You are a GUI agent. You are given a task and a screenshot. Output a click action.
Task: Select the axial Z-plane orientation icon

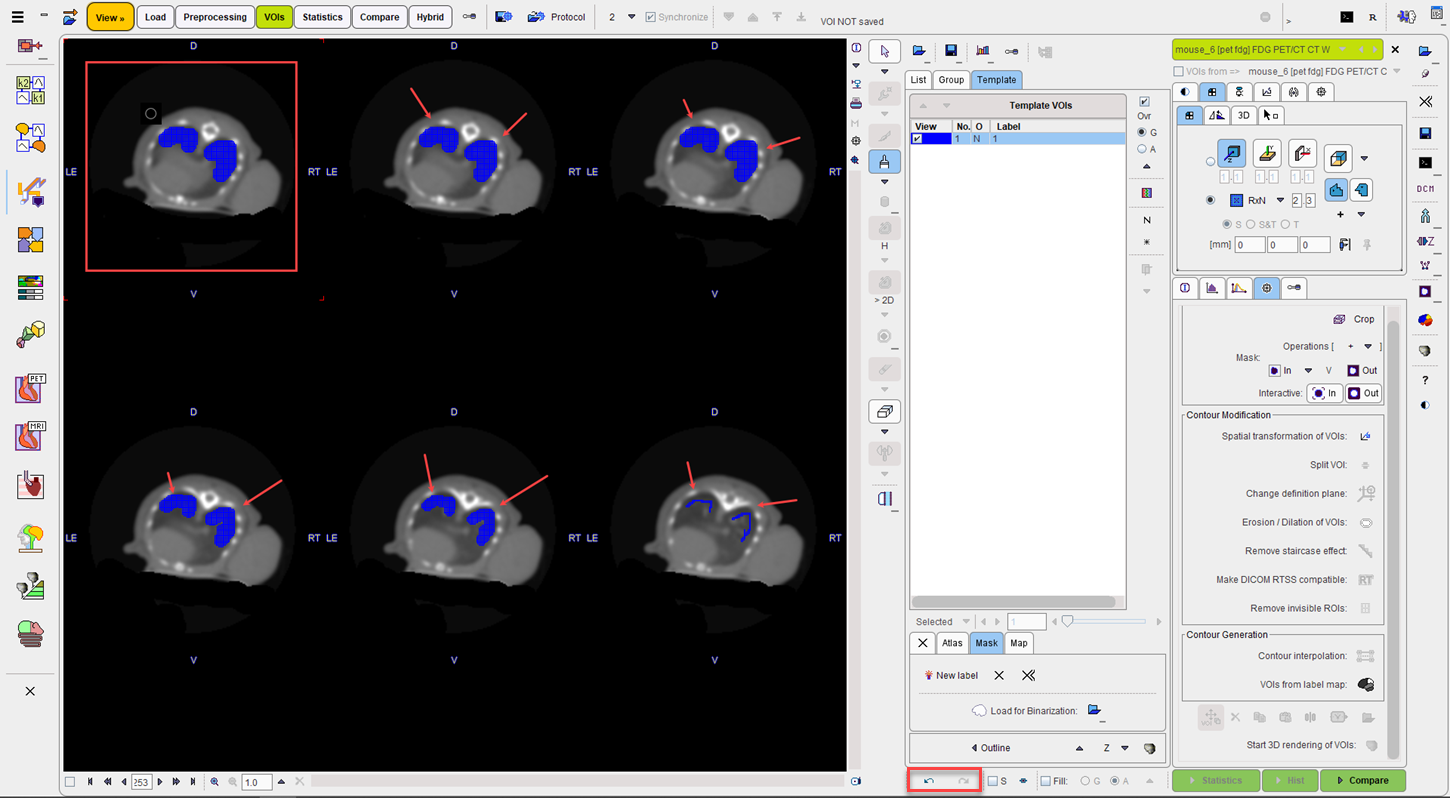[x=1232, y=153]
